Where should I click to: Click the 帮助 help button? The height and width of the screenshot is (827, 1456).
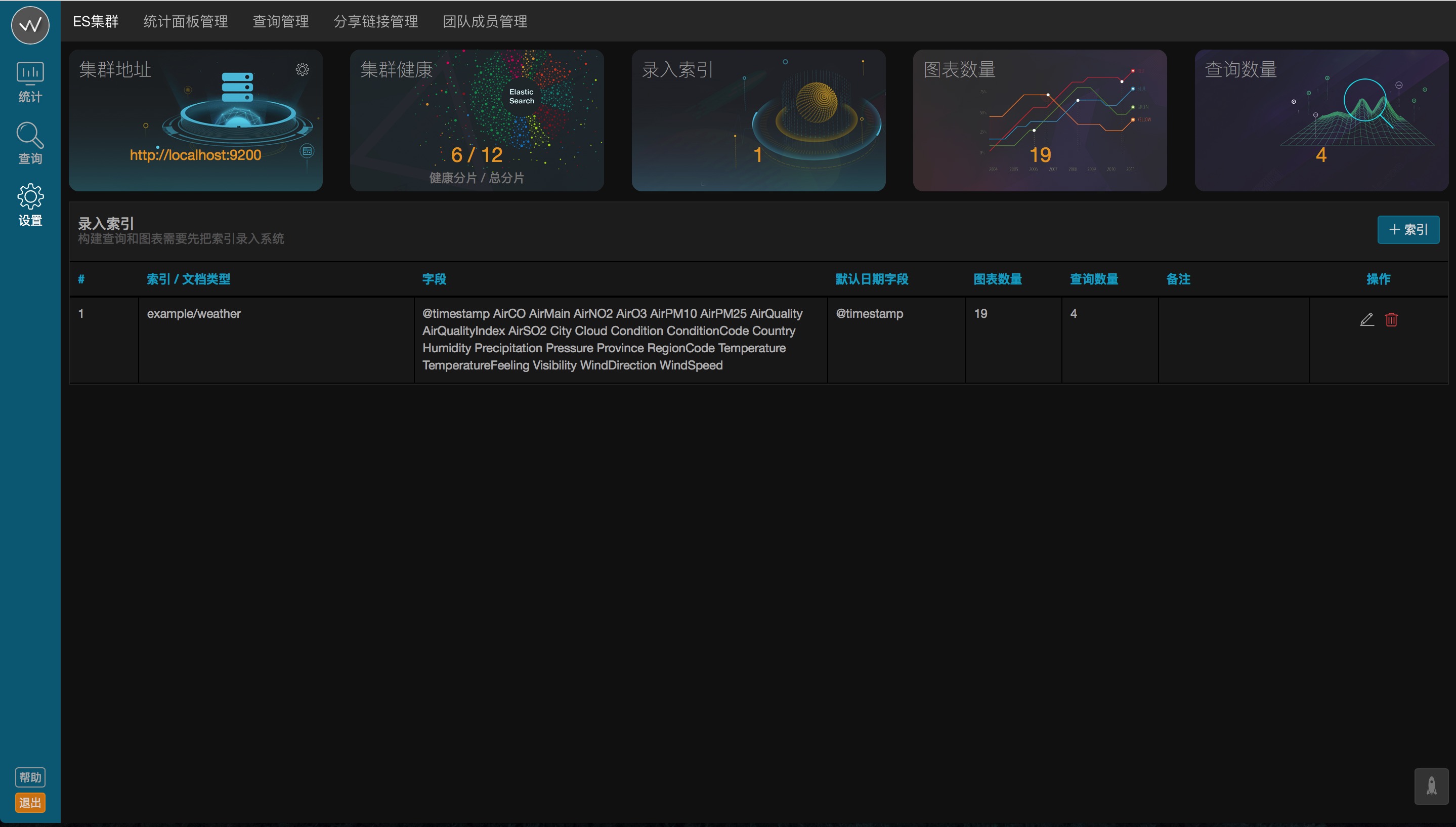(x=30, y=777)
